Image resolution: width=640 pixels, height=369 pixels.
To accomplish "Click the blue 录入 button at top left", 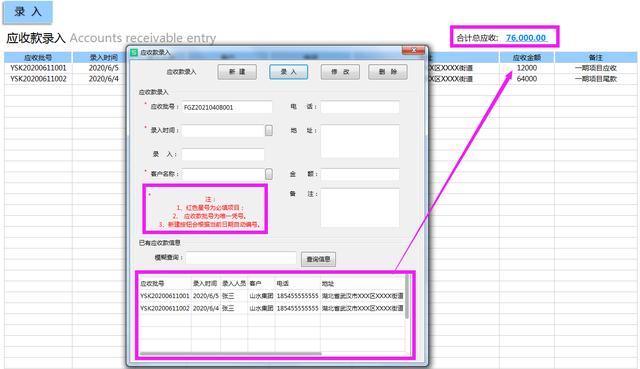I will tap(28, 12).
